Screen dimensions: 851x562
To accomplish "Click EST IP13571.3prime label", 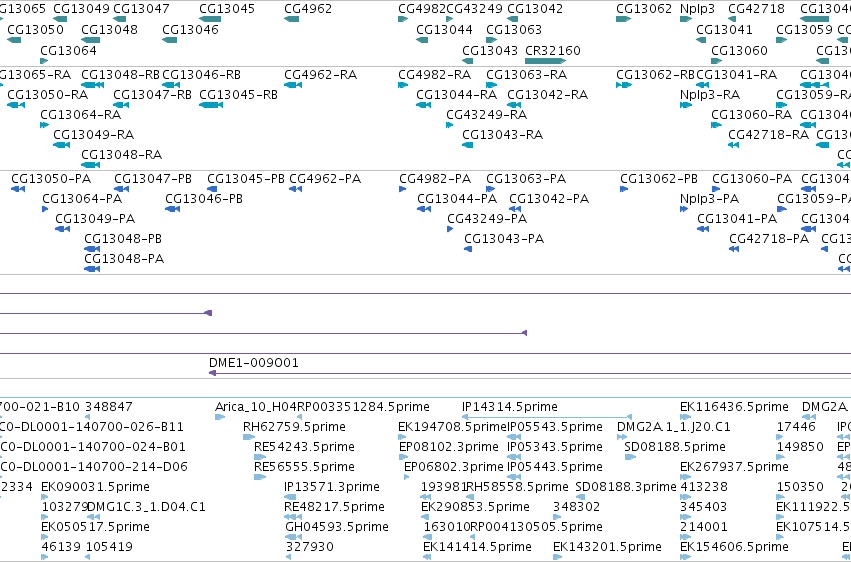I will pyautogui.click(x=332, y=487).
